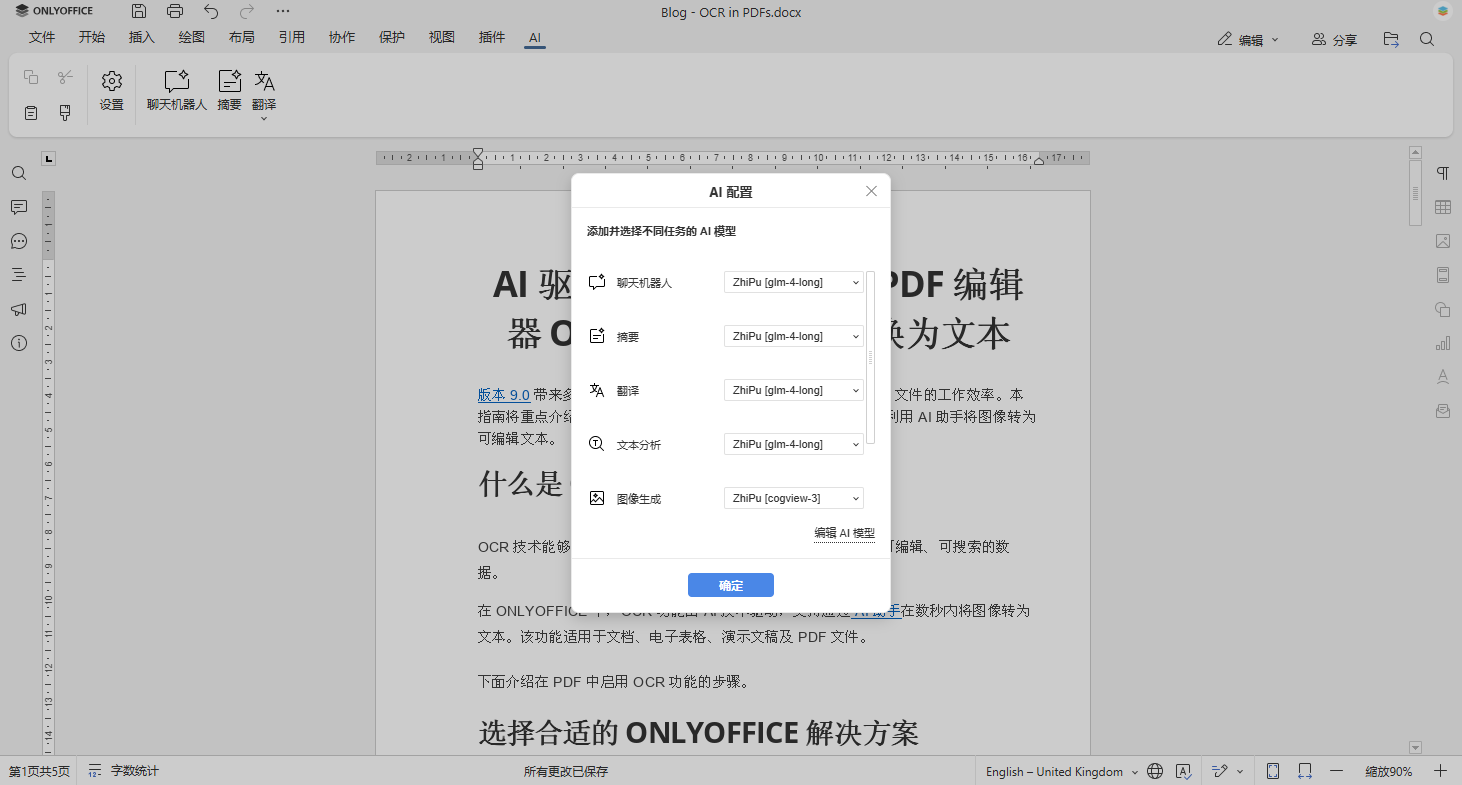The height and width of the screenshot is (785, 1462).
Task: Open the 文件 menu tab
Action: 42,37
